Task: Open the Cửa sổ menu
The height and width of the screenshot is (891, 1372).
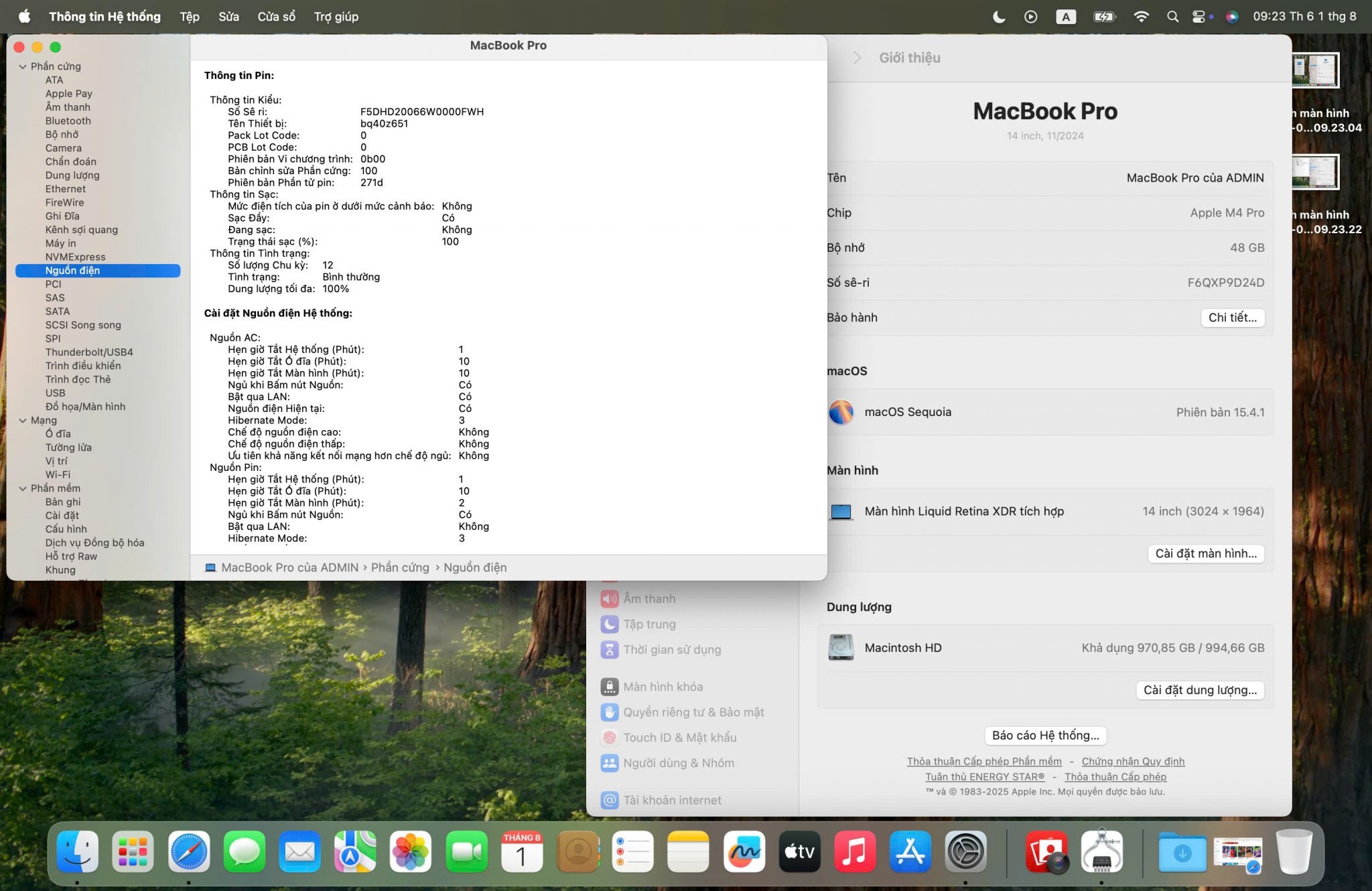Action: click(x=276, y=17)
